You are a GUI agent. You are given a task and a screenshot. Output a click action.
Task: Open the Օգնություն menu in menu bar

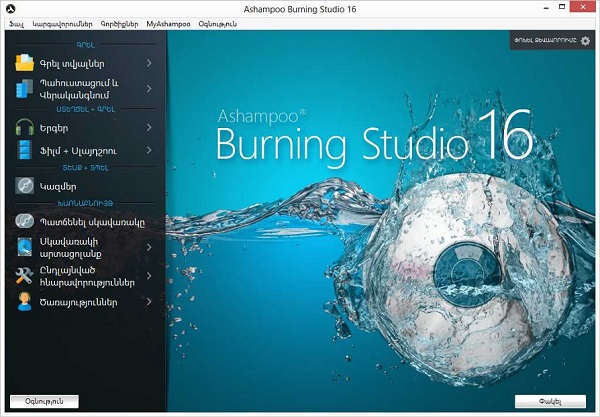[217, 24]
